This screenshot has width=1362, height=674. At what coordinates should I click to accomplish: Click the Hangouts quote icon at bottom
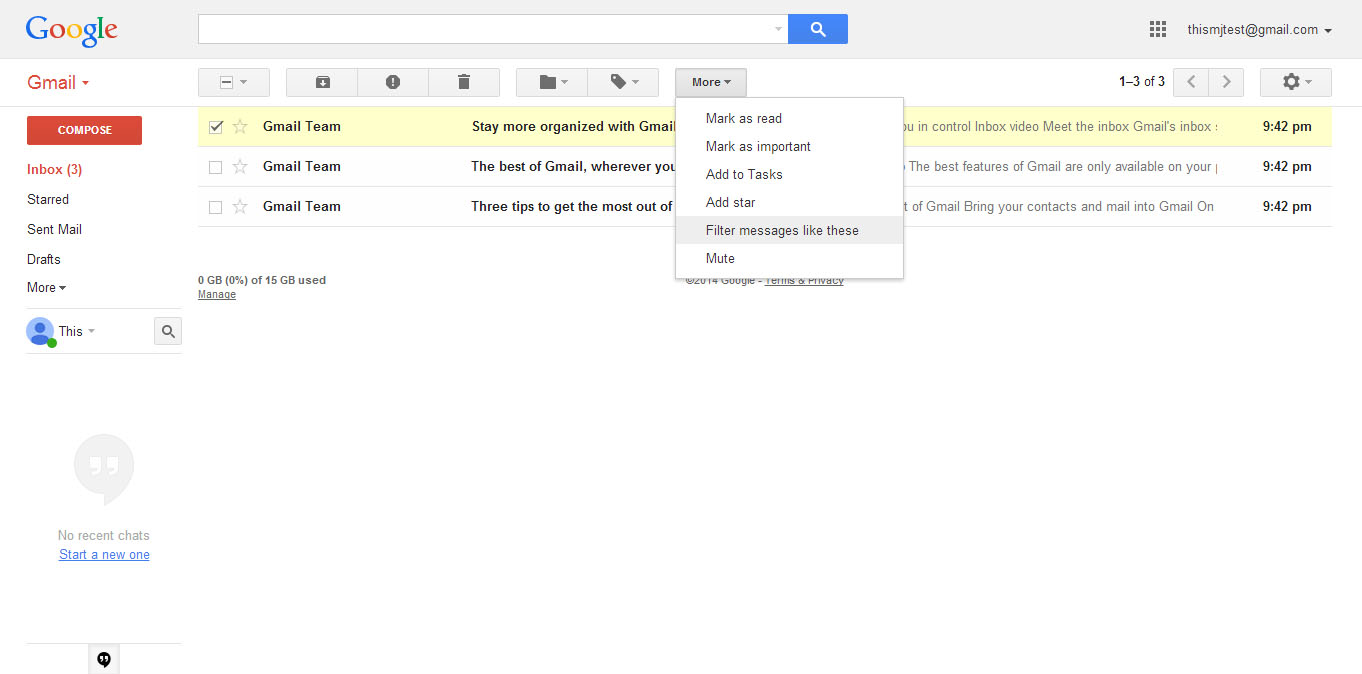coord(104,659)
